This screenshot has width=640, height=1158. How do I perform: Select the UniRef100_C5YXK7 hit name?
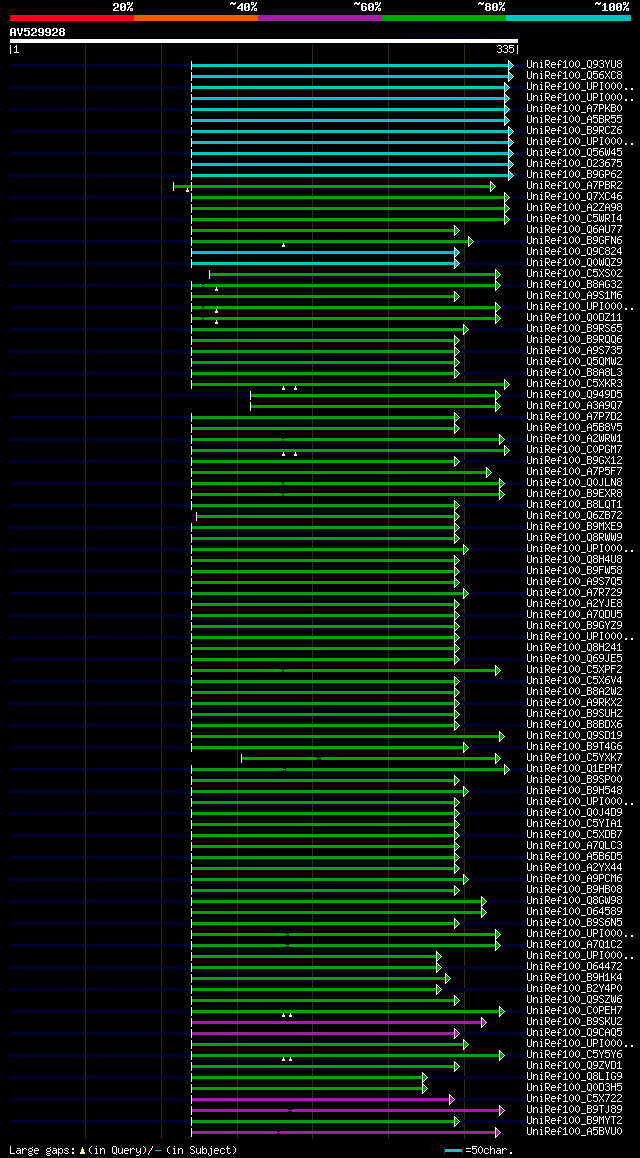click(x=574, y=758)
